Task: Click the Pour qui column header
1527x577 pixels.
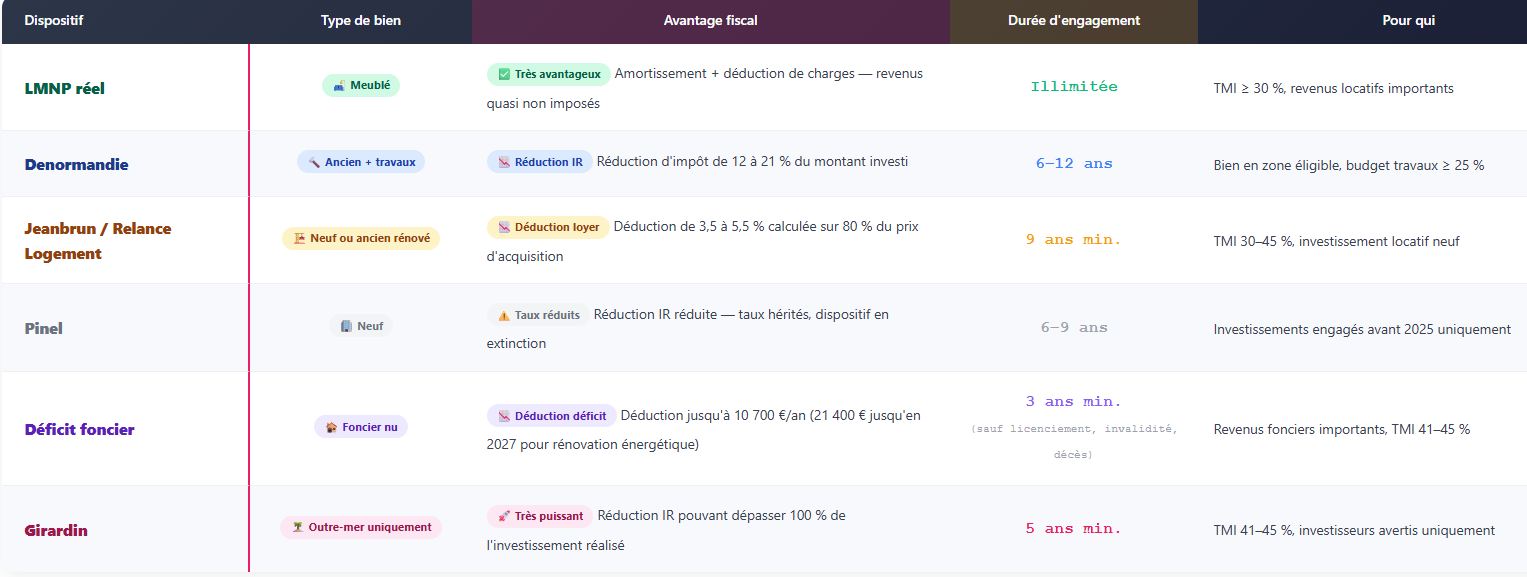Action: 1409,20
